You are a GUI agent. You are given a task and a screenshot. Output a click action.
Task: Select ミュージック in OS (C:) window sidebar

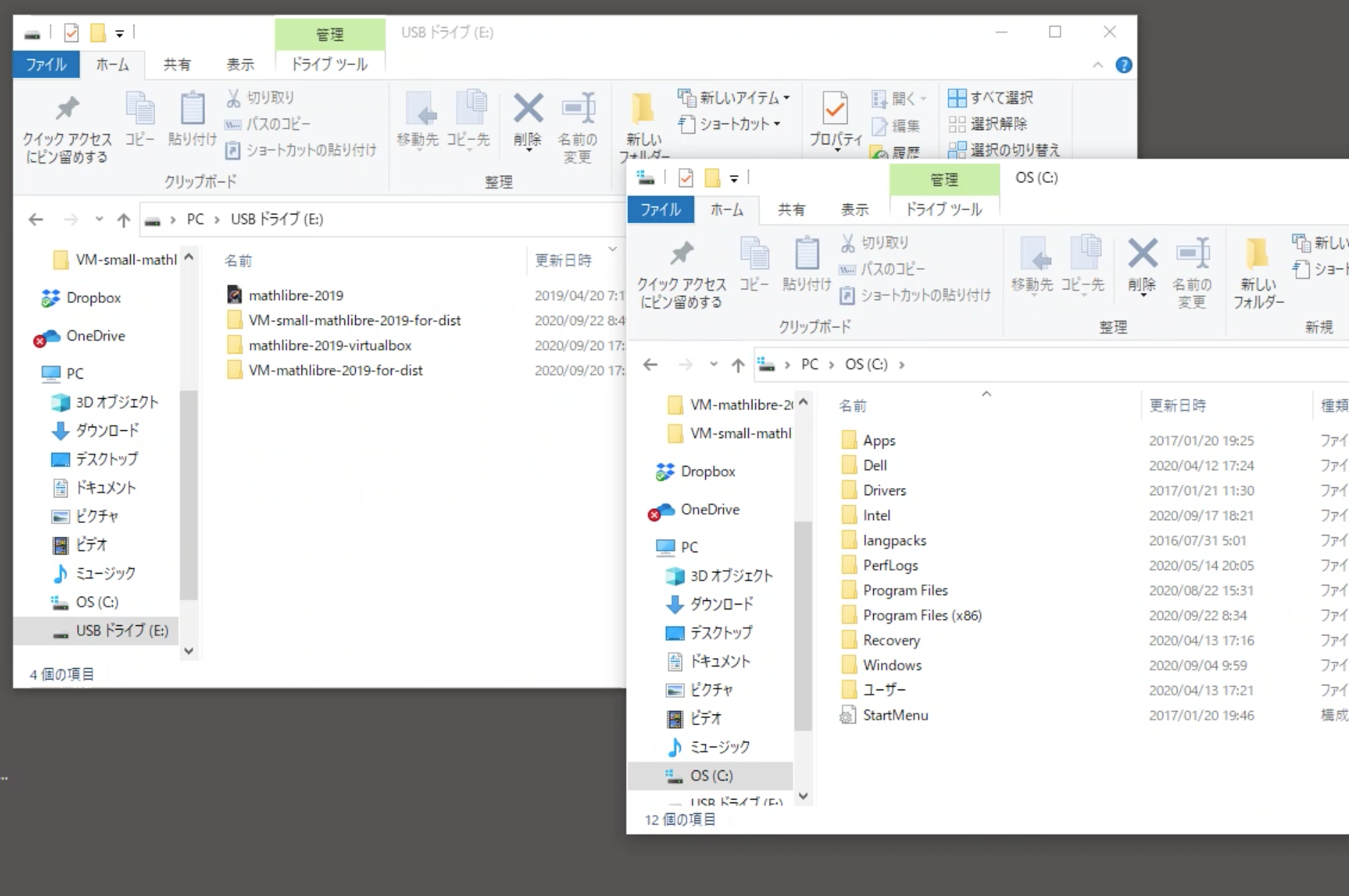720,747
